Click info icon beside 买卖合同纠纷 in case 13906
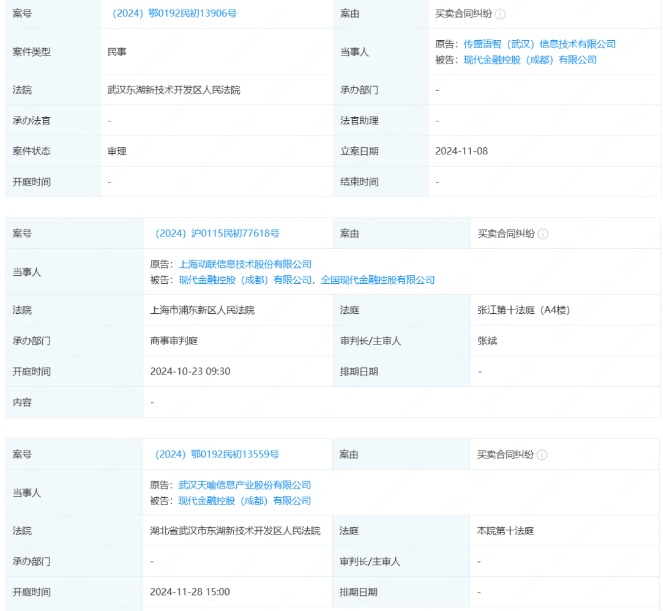The height and width of the screenshot is (611, 663). pos(500,14)
